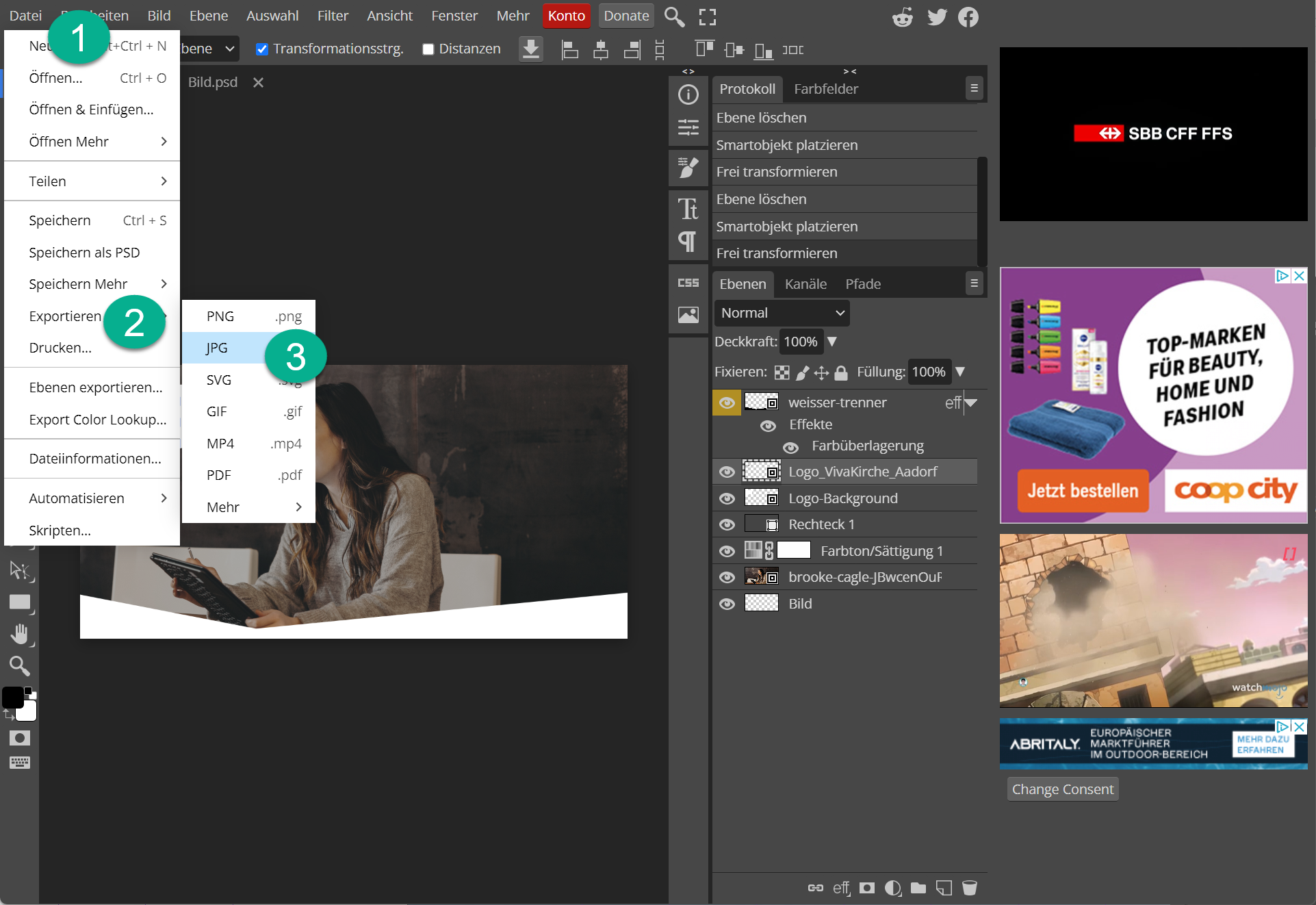Expand the Deckkraft opacity arrow
The height and width of the screenshot is (905, 1316).
832,342
